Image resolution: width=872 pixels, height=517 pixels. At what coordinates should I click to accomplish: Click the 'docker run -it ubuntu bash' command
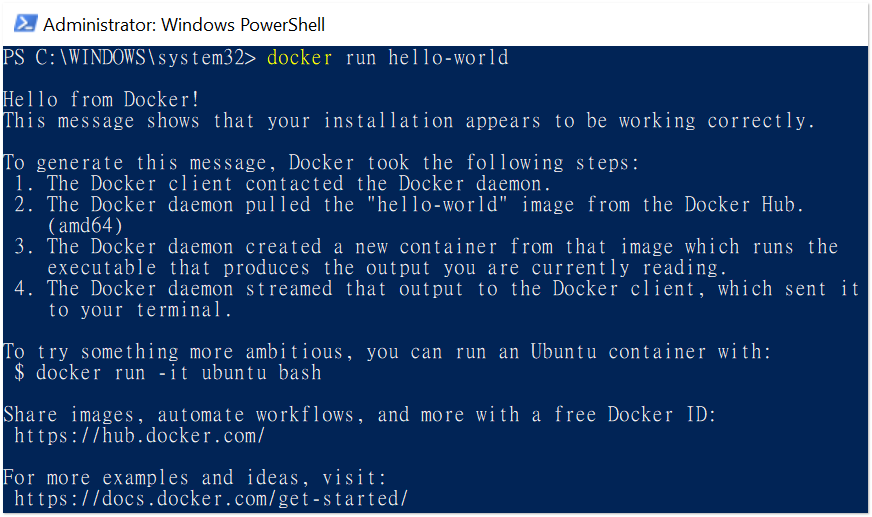179,372
